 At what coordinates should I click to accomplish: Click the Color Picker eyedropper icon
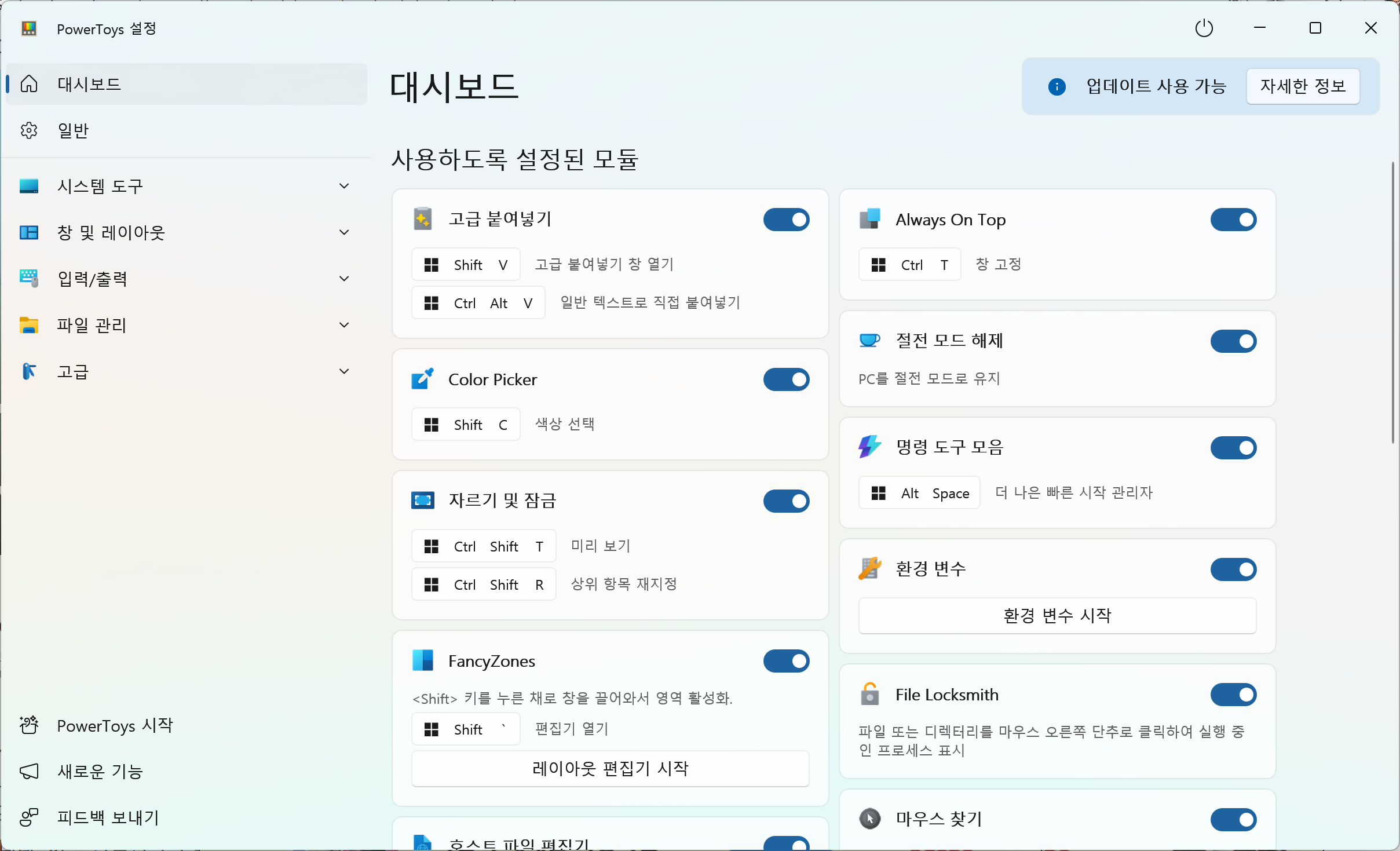pos(423,379)
